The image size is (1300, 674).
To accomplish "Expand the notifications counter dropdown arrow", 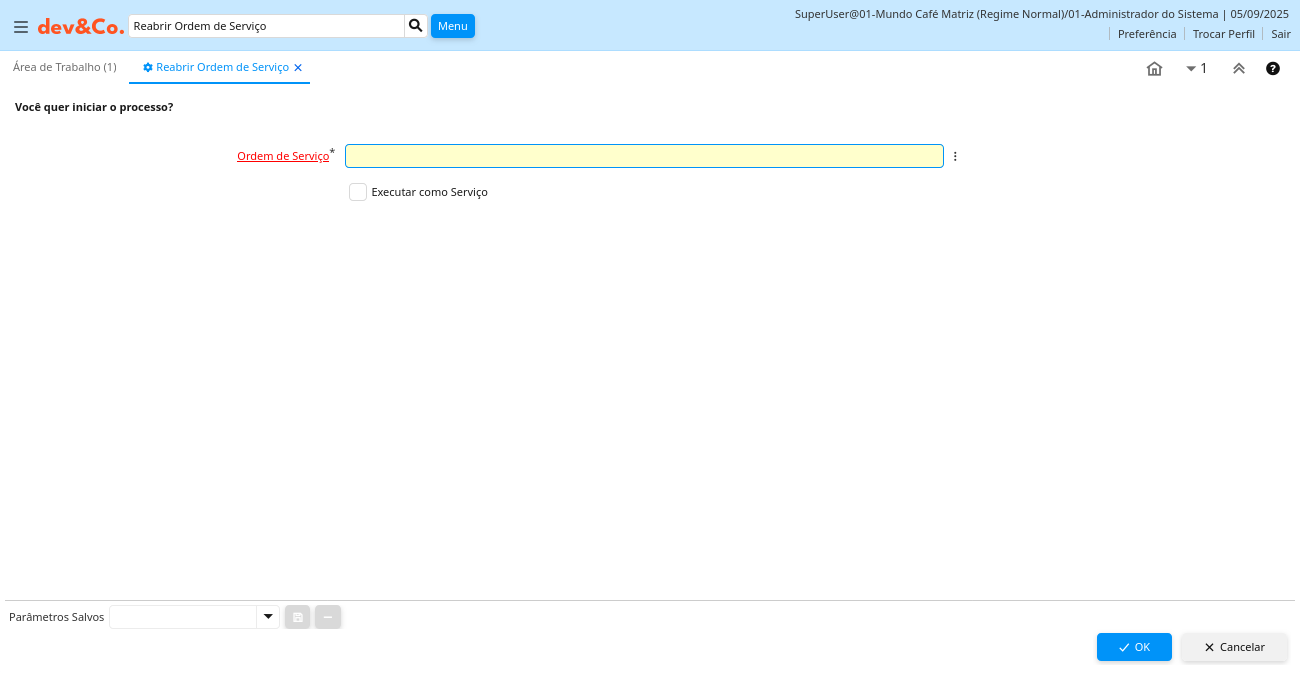I will (x=1191, y=68).
